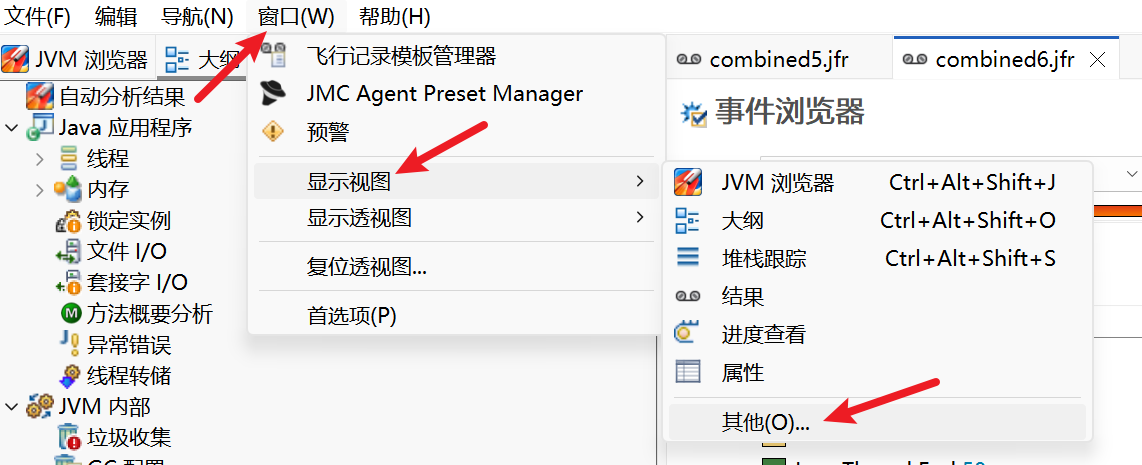Open 内存 memory page icon
1142x465 pixels.
[68, 189]
